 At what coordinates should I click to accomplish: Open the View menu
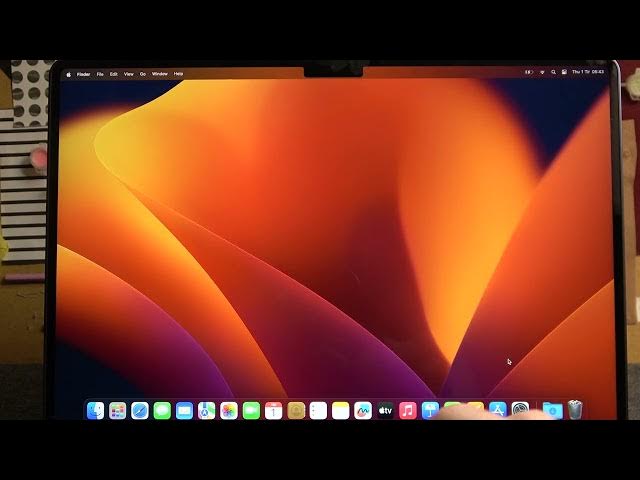(129, 74)
